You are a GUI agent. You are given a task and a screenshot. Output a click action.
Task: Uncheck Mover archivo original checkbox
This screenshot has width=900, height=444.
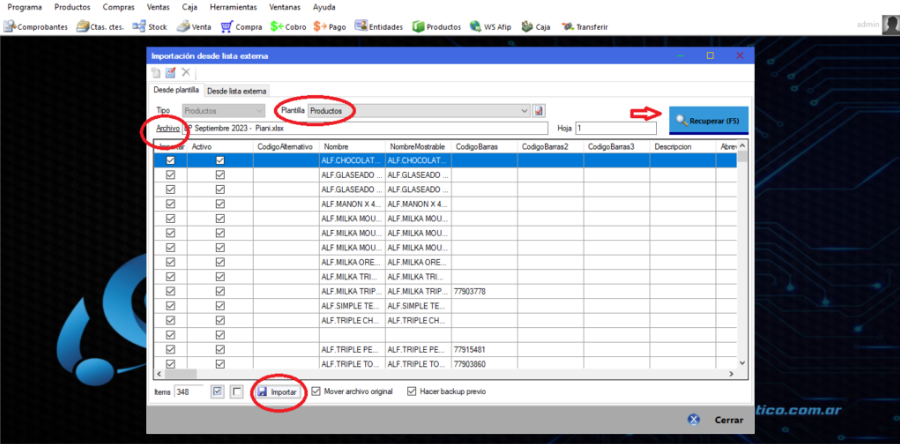(317, 391)
